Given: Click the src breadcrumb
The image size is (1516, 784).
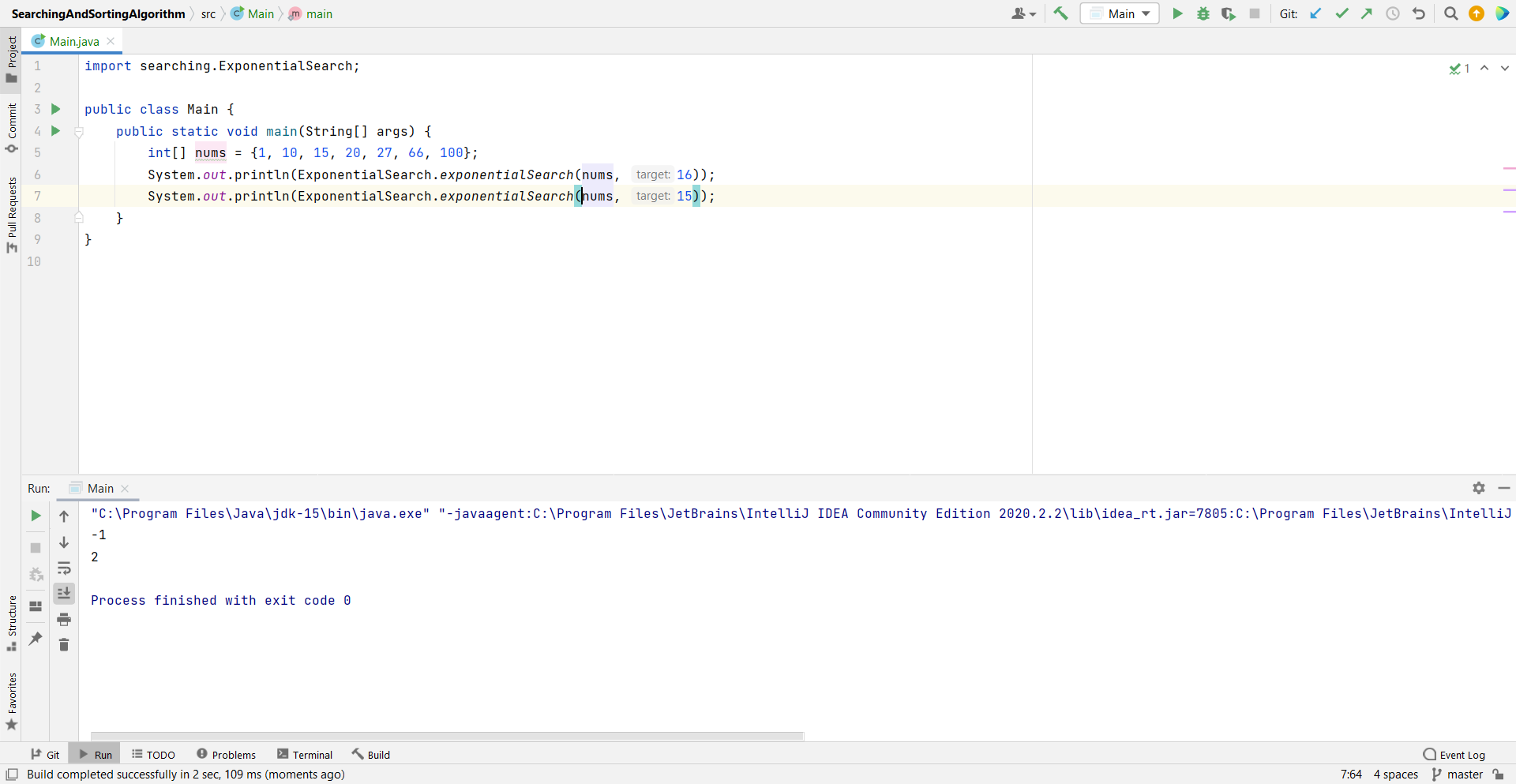Looking at the screenshot, I should tap(208, 14).
